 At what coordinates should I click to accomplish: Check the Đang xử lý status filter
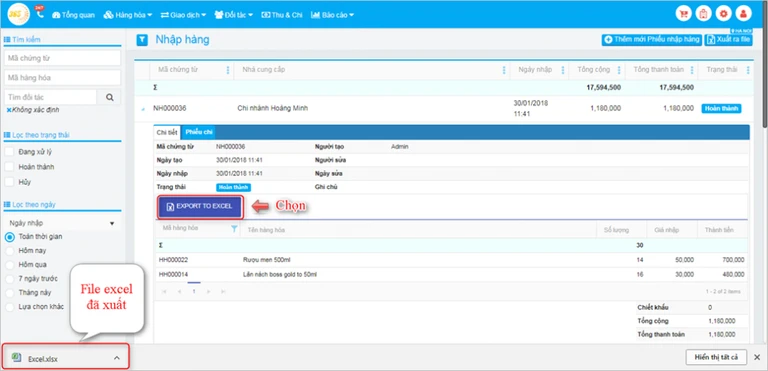click(x=9, y=152)
